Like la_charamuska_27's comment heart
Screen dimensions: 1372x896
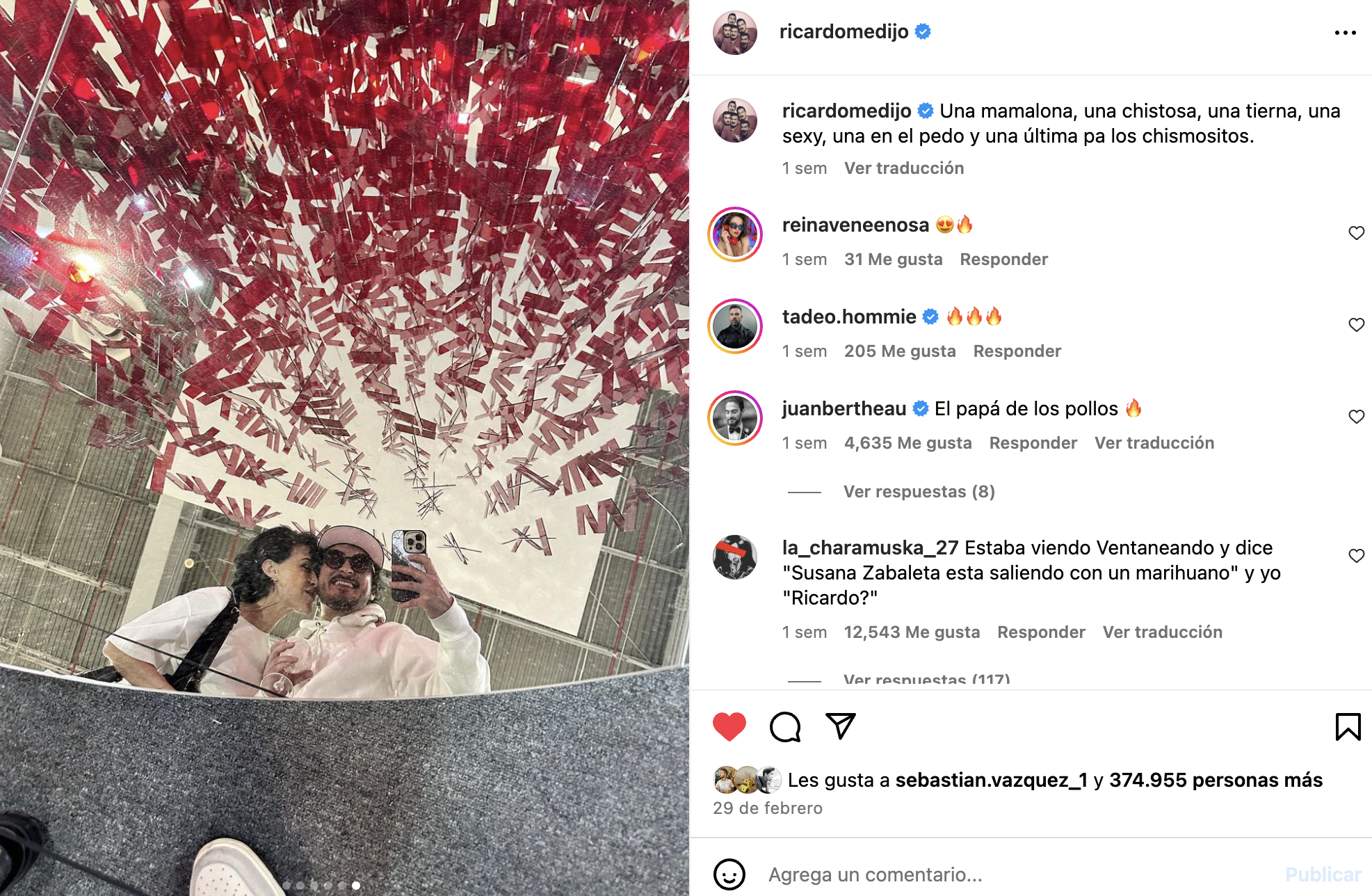pos(1356,556)
